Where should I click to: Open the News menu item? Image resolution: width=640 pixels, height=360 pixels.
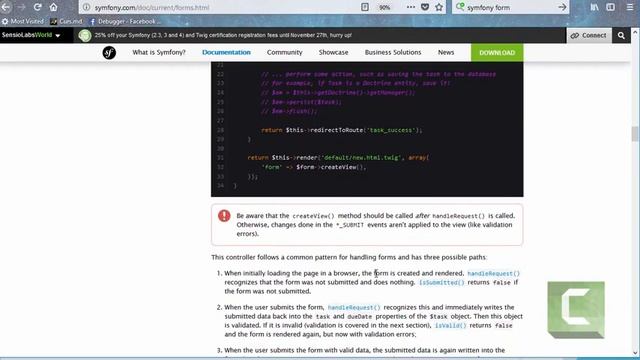tap(446, 52)
